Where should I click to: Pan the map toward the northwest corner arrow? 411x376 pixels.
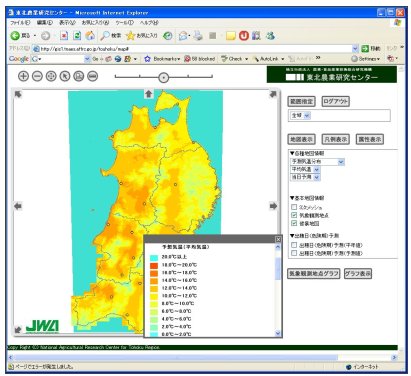click(x=18, y=94)
